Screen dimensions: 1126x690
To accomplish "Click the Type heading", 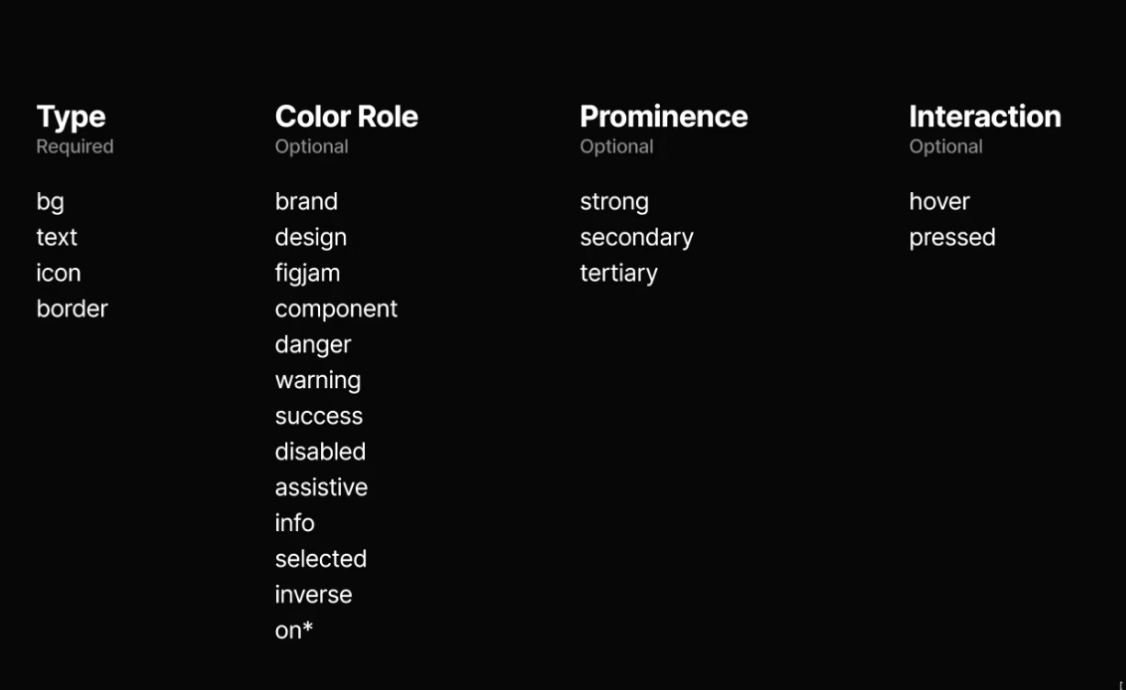I will [71, 117].
